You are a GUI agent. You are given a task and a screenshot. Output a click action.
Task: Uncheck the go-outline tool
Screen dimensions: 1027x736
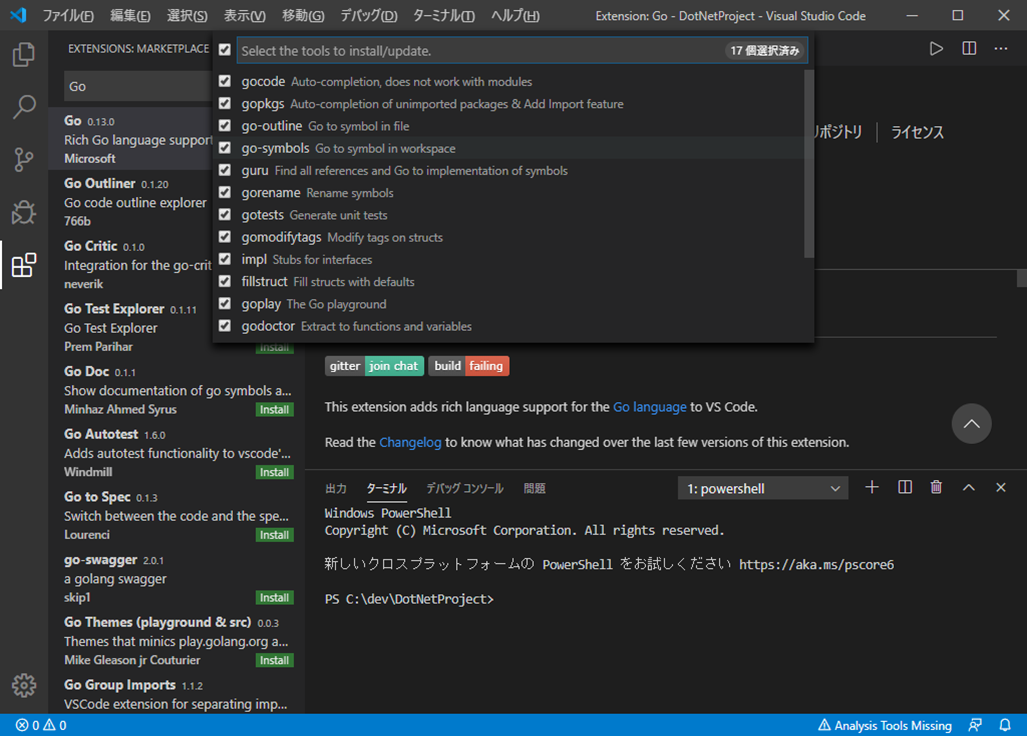click(225, 126)
